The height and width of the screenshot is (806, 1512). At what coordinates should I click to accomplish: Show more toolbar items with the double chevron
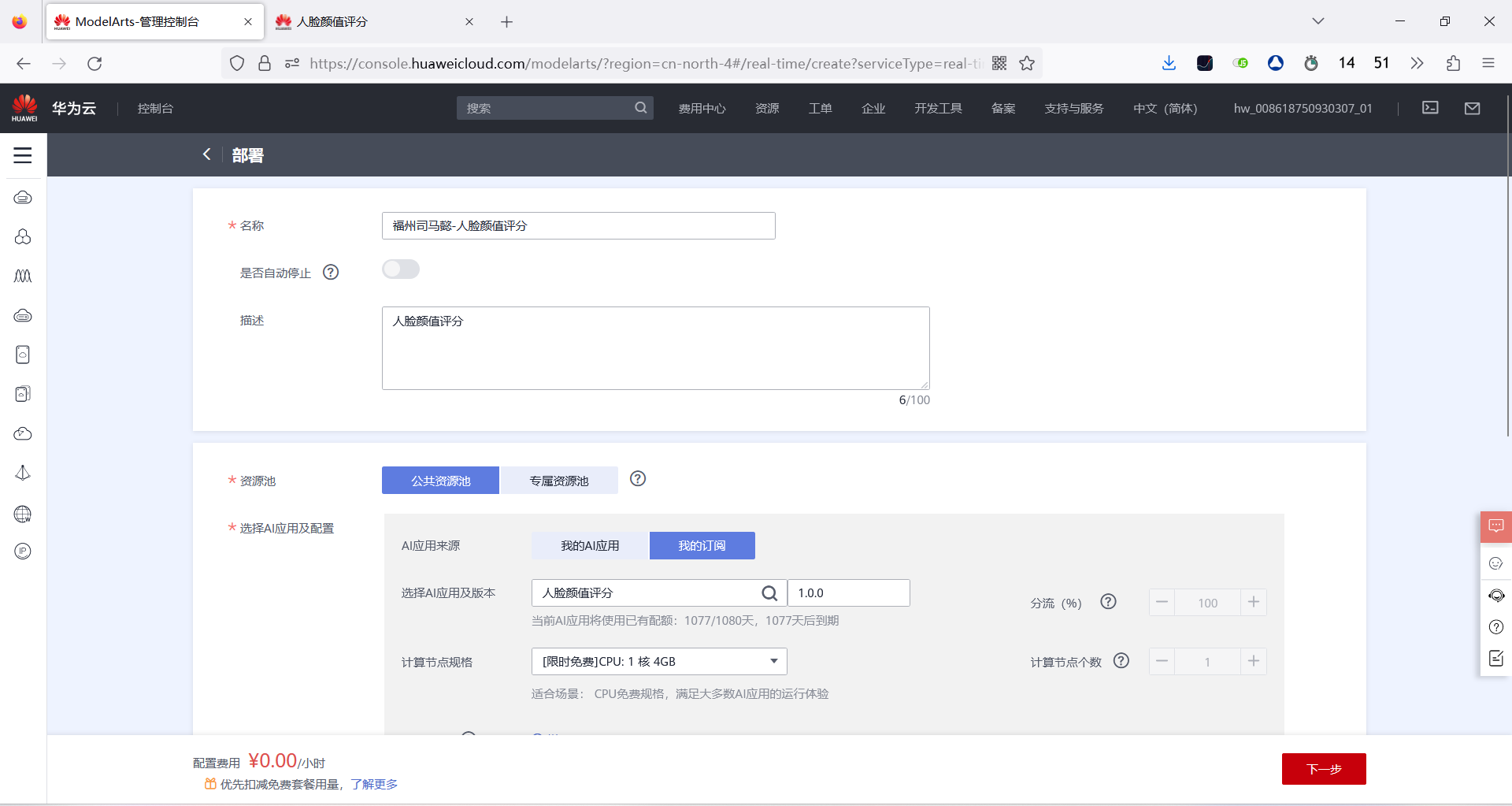[1417, 63]
